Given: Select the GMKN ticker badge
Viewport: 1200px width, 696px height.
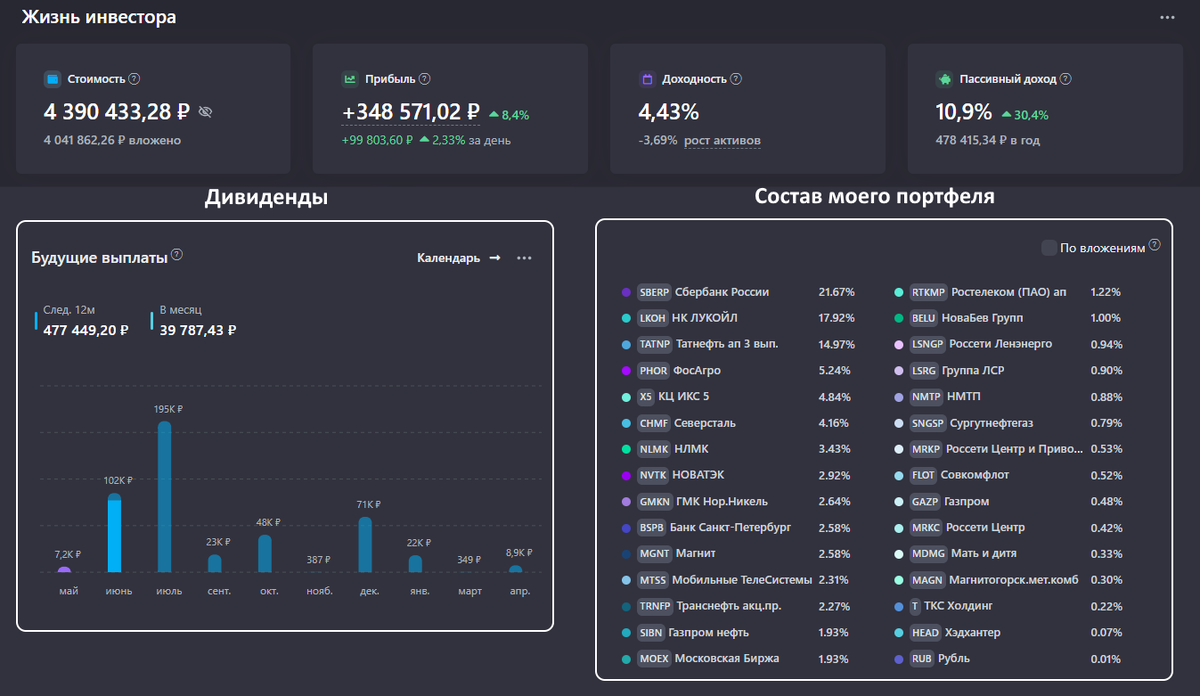Looking at the screenshot, I should tap(654, 501).
